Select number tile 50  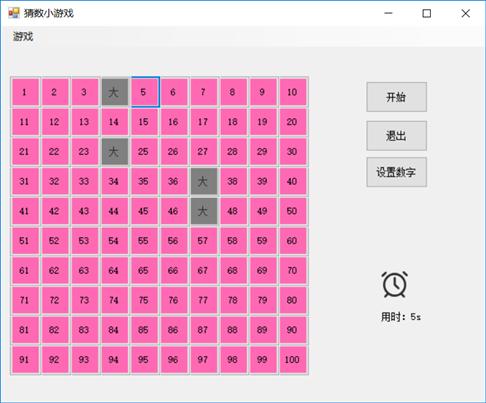point(293,211)
